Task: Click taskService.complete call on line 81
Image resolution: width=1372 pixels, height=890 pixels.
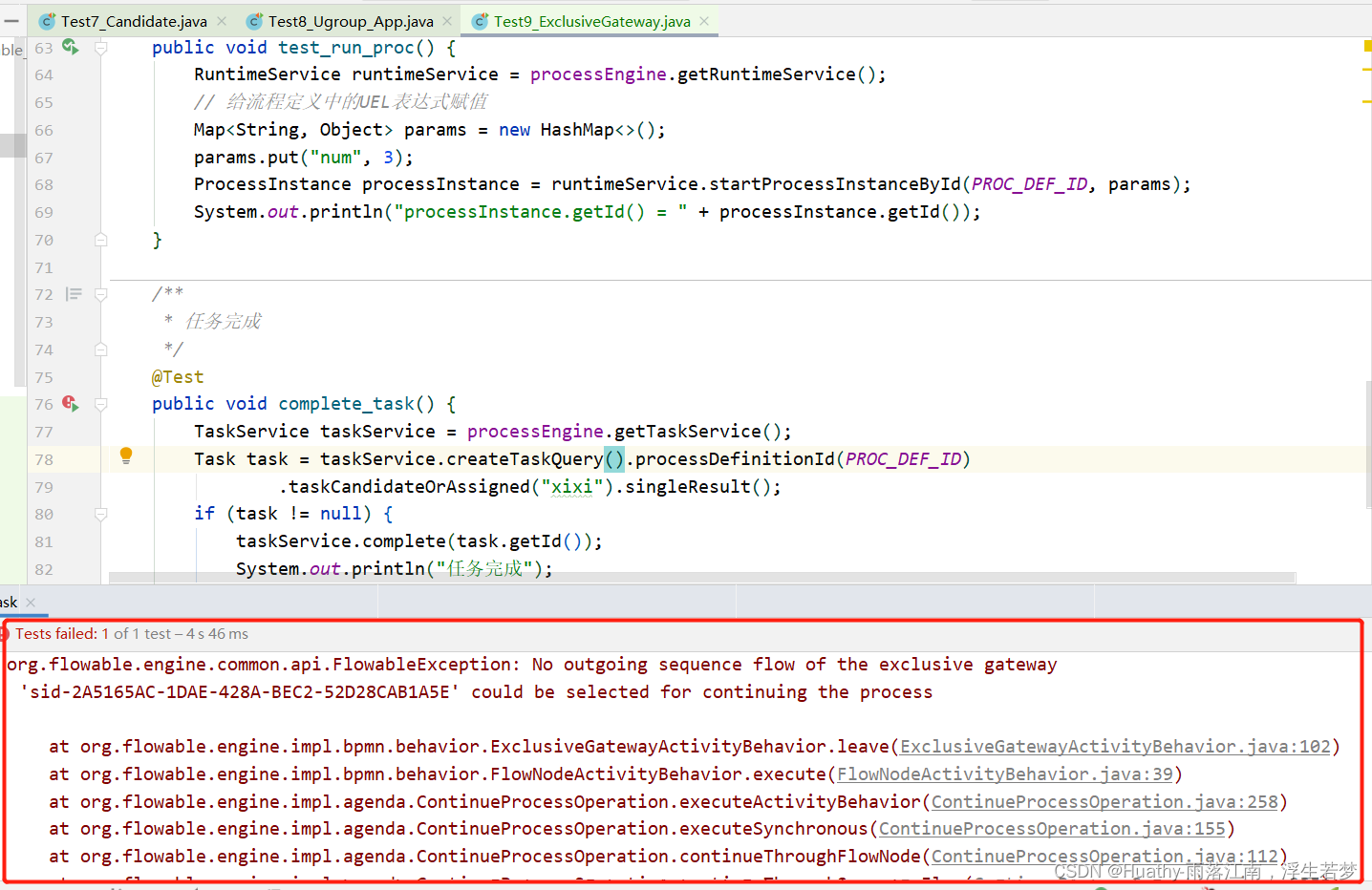Action: (x=418, y=541)
